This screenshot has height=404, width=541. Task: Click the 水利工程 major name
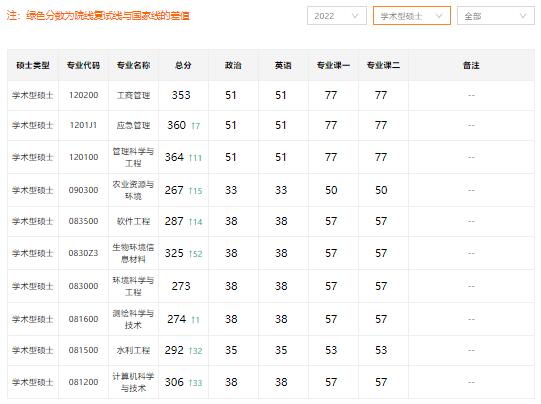133,350
